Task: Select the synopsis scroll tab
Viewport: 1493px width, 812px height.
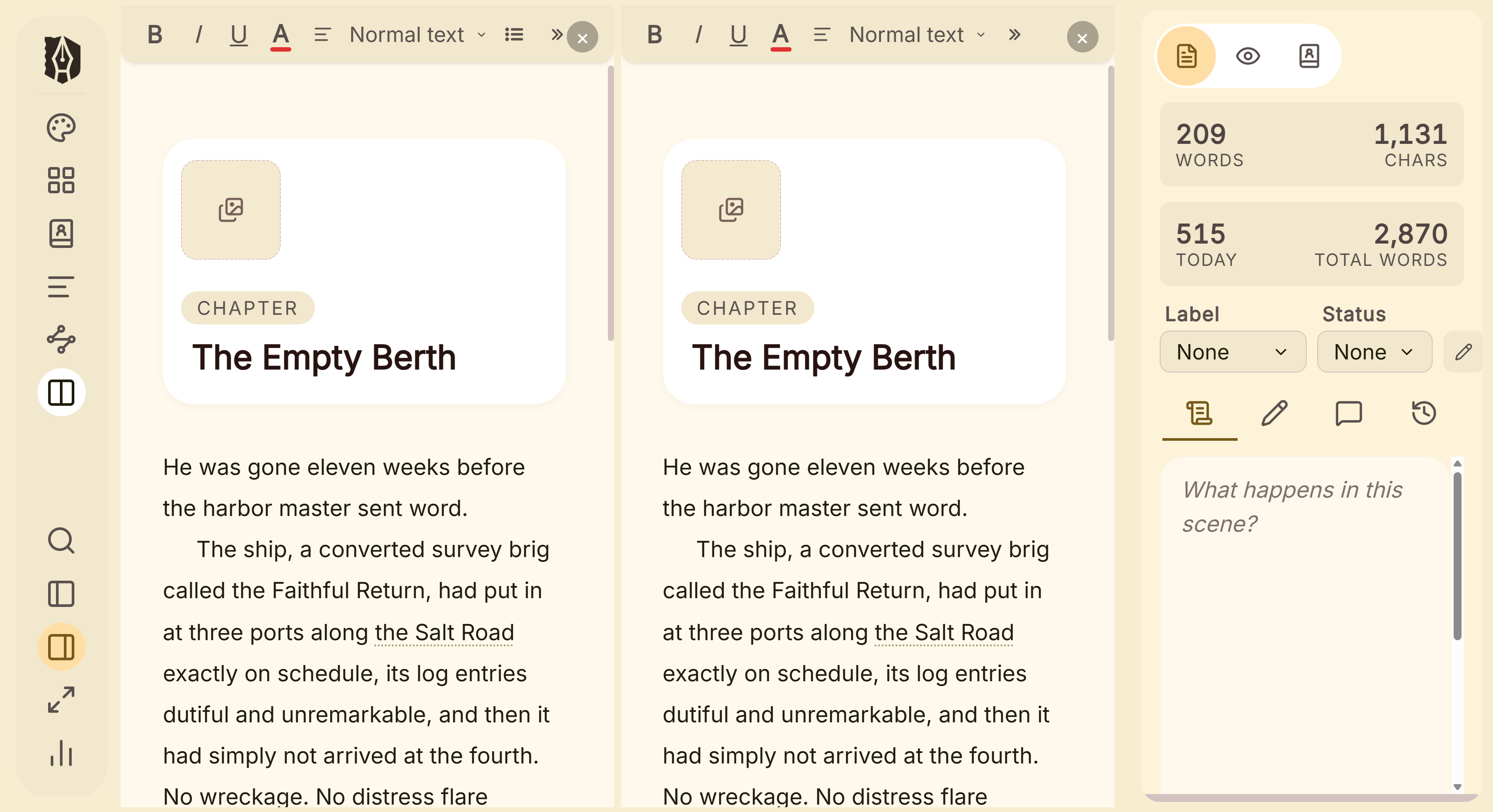Action: pos(1199,414)
